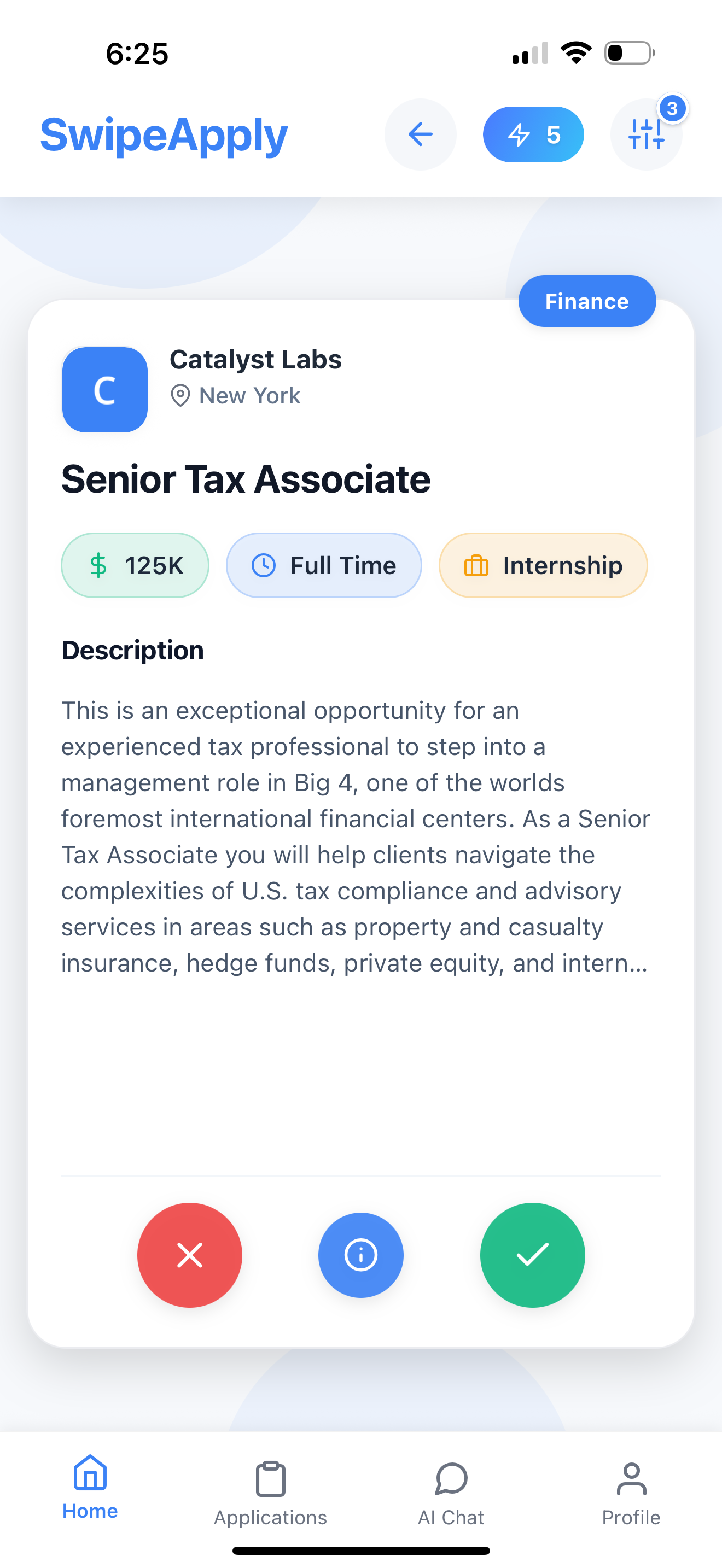Tap the 125K salary chip
Screen dimensions: 722x1568
pyautogui.click(x=135, y=565)
